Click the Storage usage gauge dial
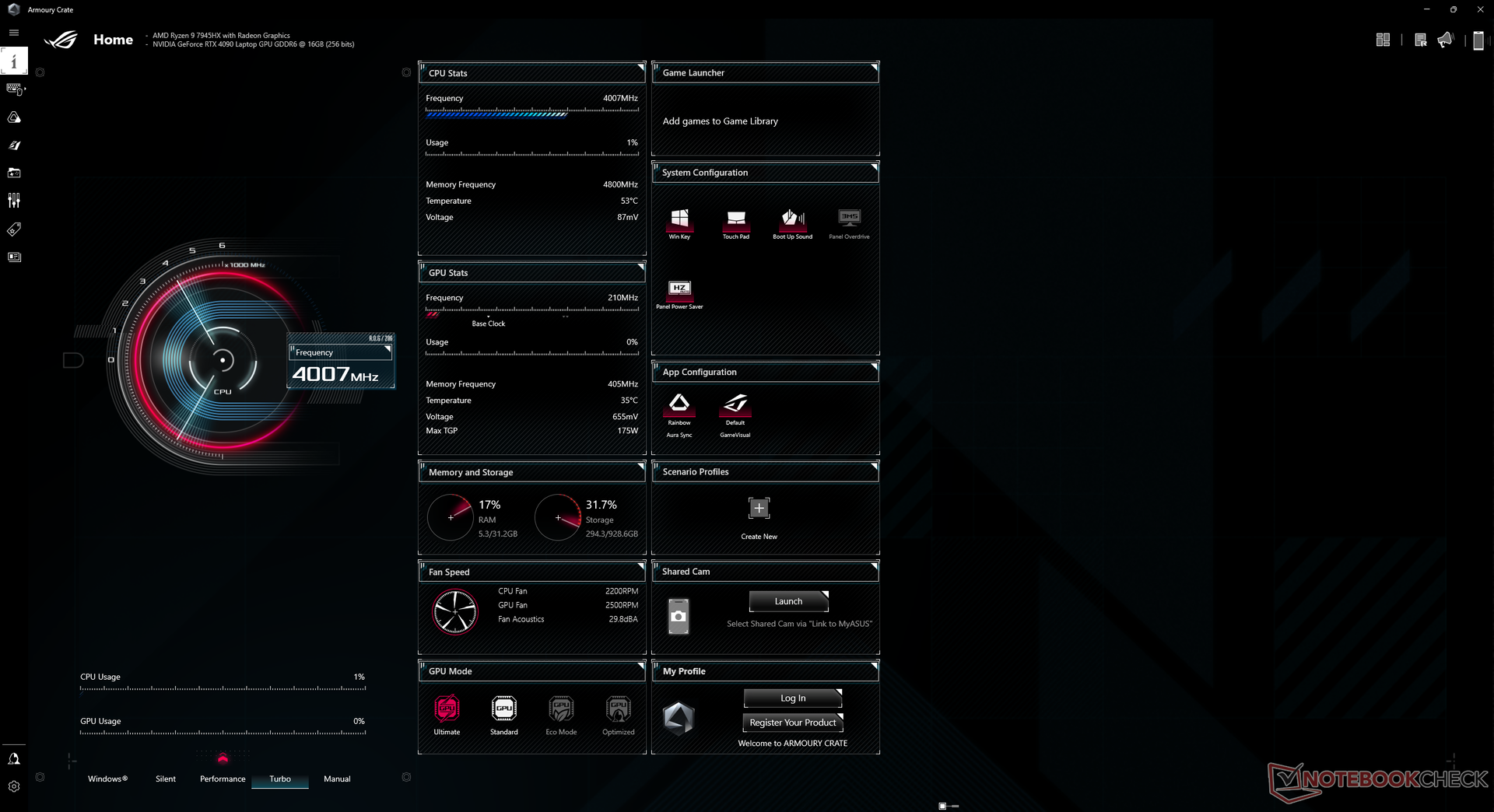Image resolution: width=1494 pixels, height=812 pixels. pos(558,517)
